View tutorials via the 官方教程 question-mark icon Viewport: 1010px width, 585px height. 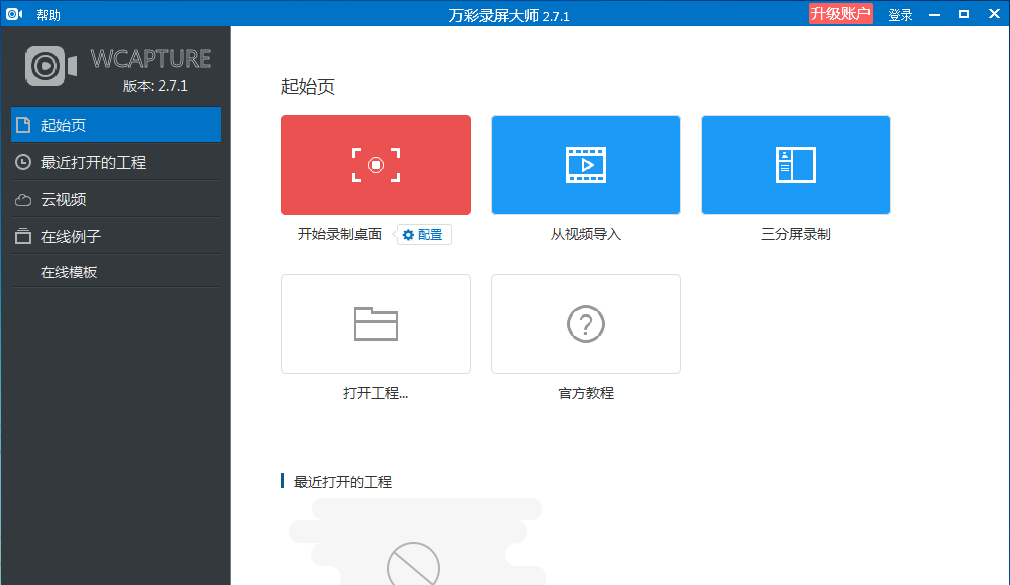[585, 323]
